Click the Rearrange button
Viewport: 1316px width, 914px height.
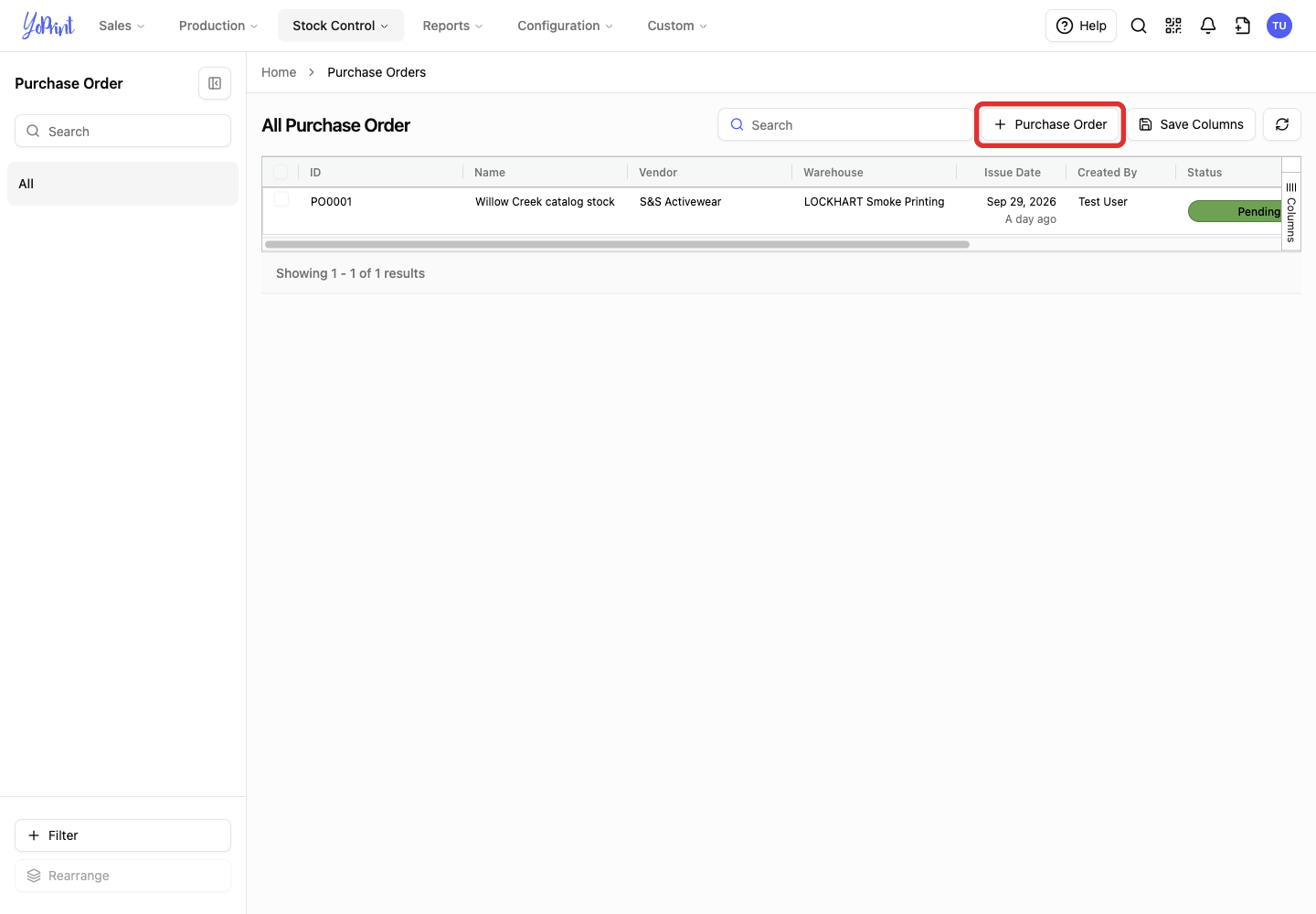[122, 876]
